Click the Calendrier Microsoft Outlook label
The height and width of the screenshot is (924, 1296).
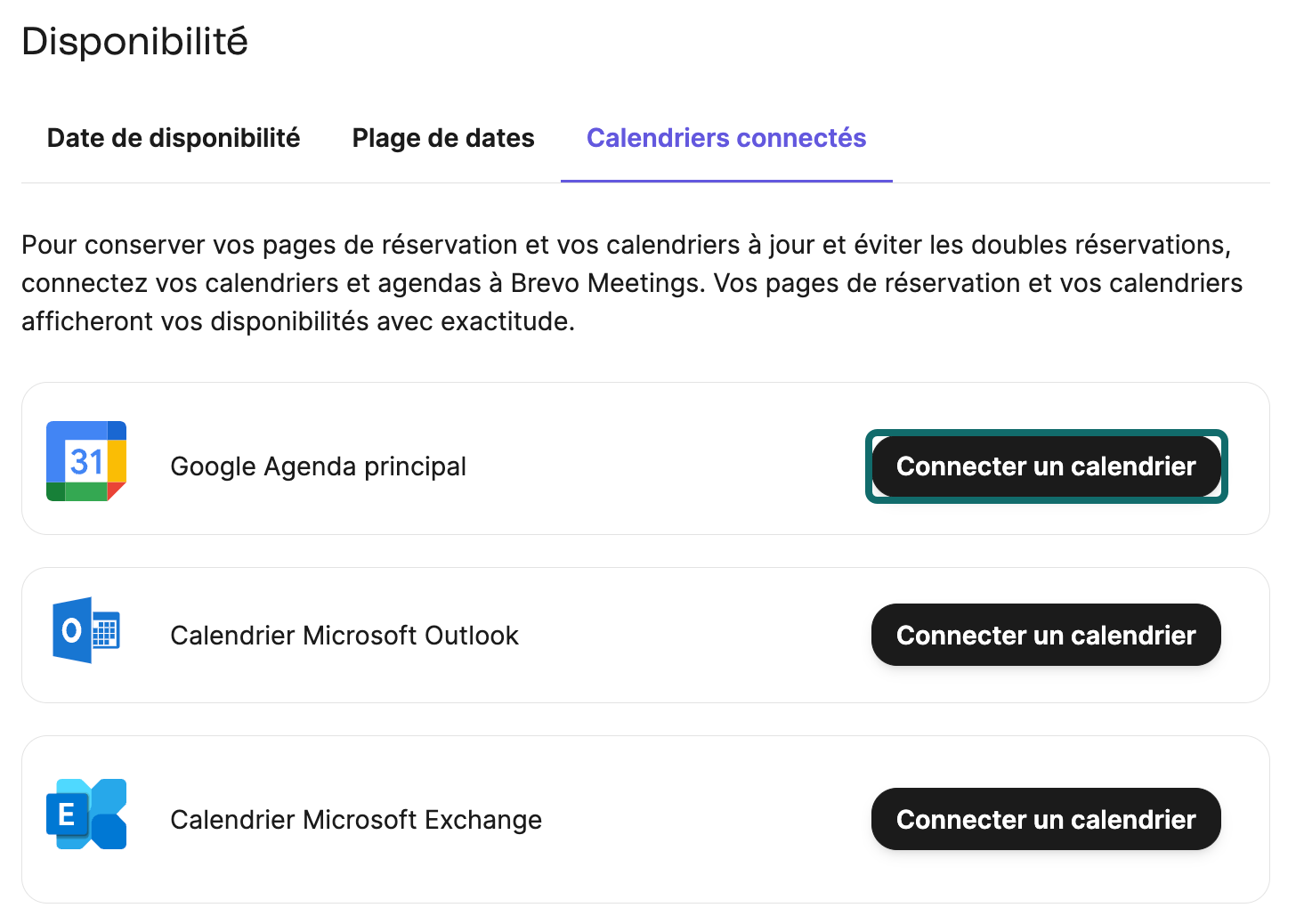click(x=344, y=635)
